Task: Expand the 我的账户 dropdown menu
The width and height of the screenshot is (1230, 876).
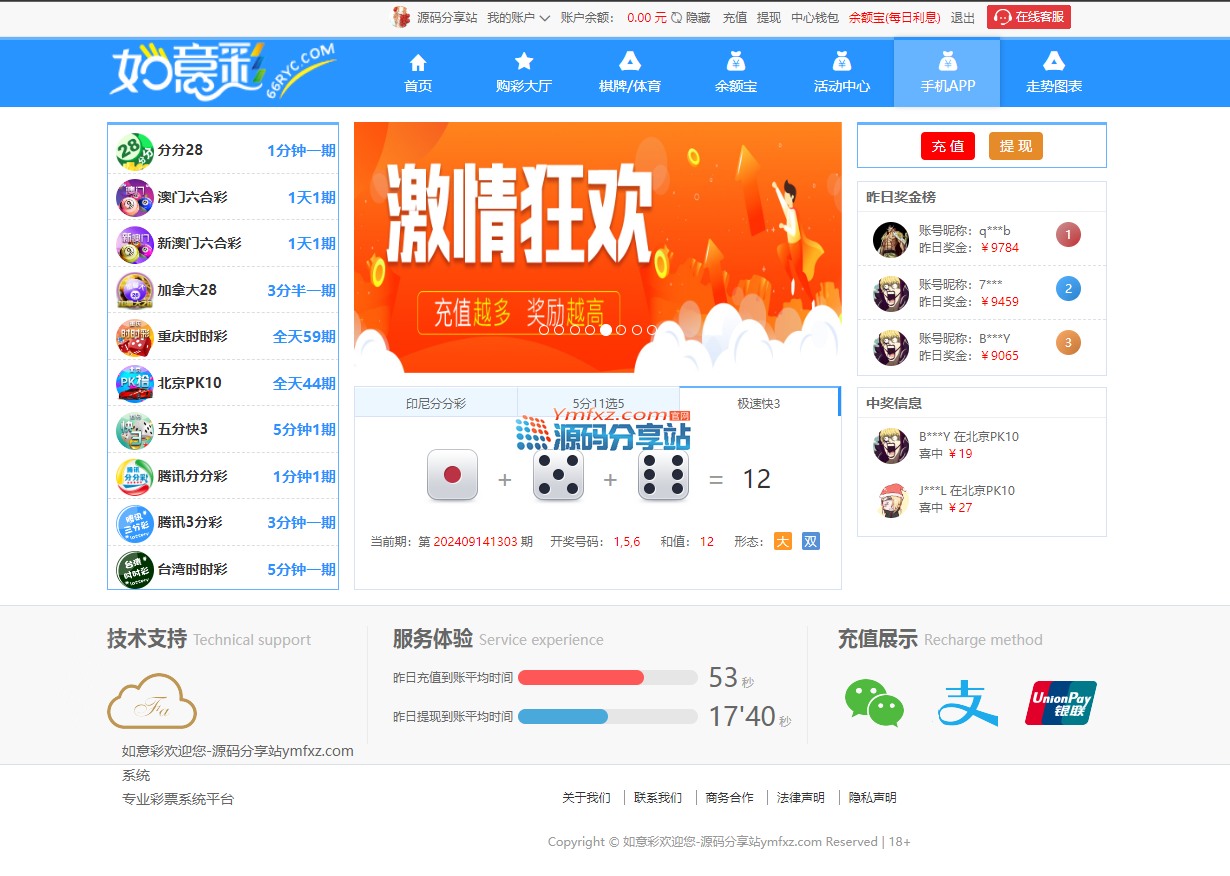Action: pos(517,17)
